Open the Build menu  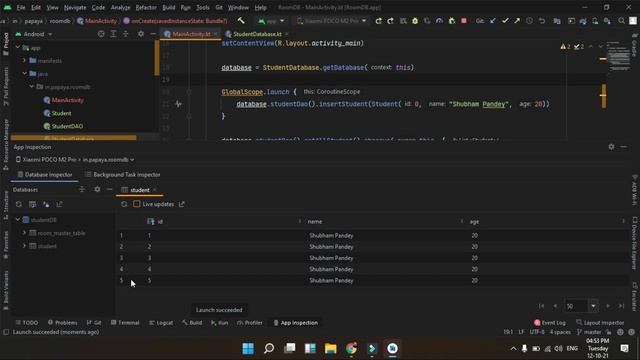[169, 7]
